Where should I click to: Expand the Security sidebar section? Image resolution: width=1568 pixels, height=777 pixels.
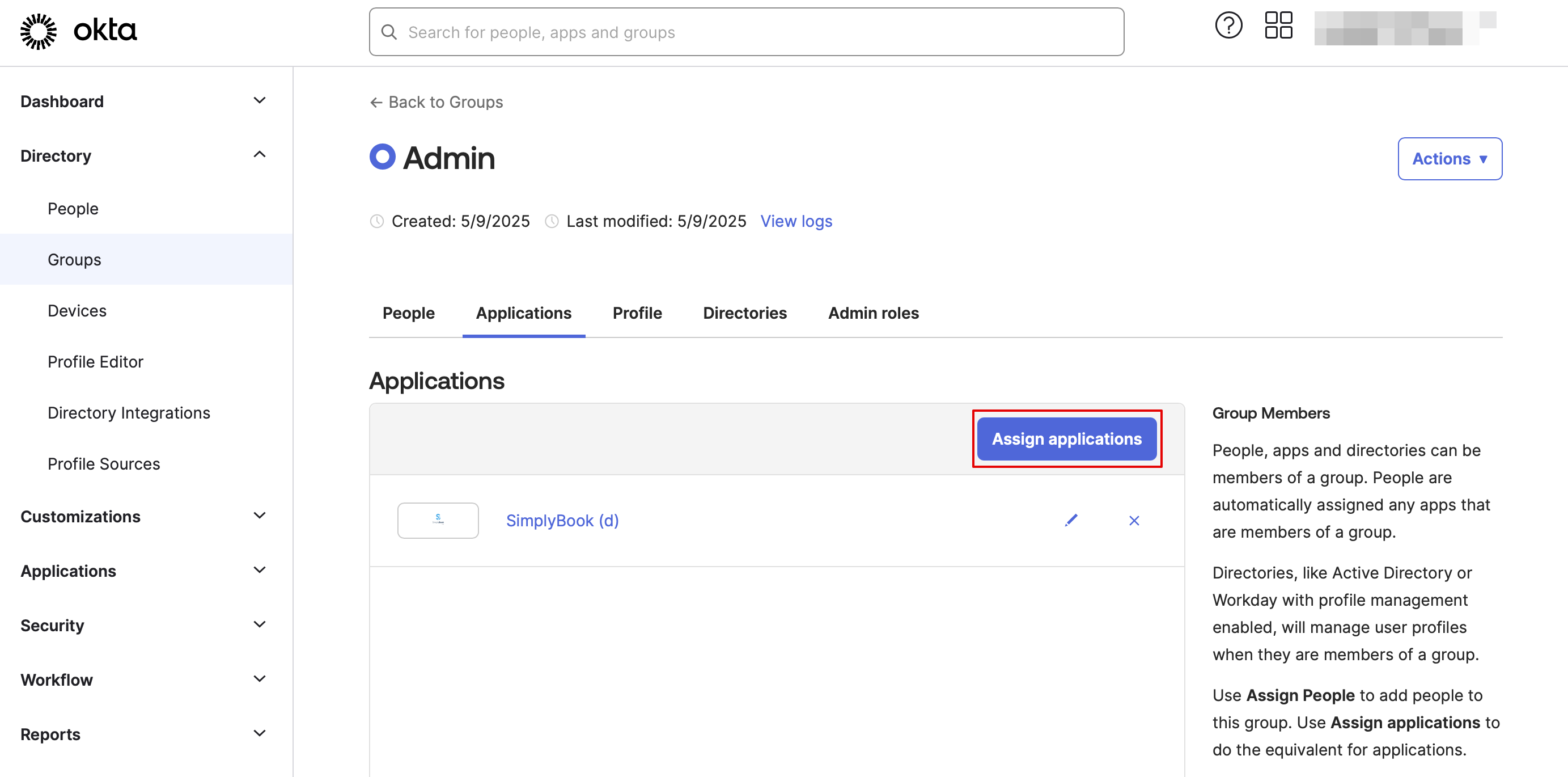pos(259,624)
